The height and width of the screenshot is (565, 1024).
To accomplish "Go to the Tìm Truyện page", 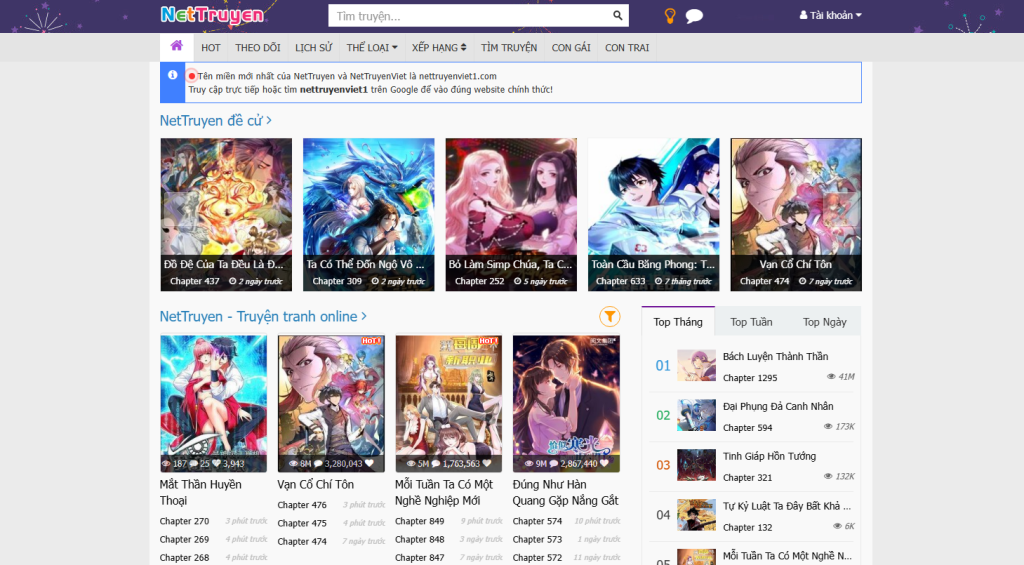I will (x=509, y=47).
